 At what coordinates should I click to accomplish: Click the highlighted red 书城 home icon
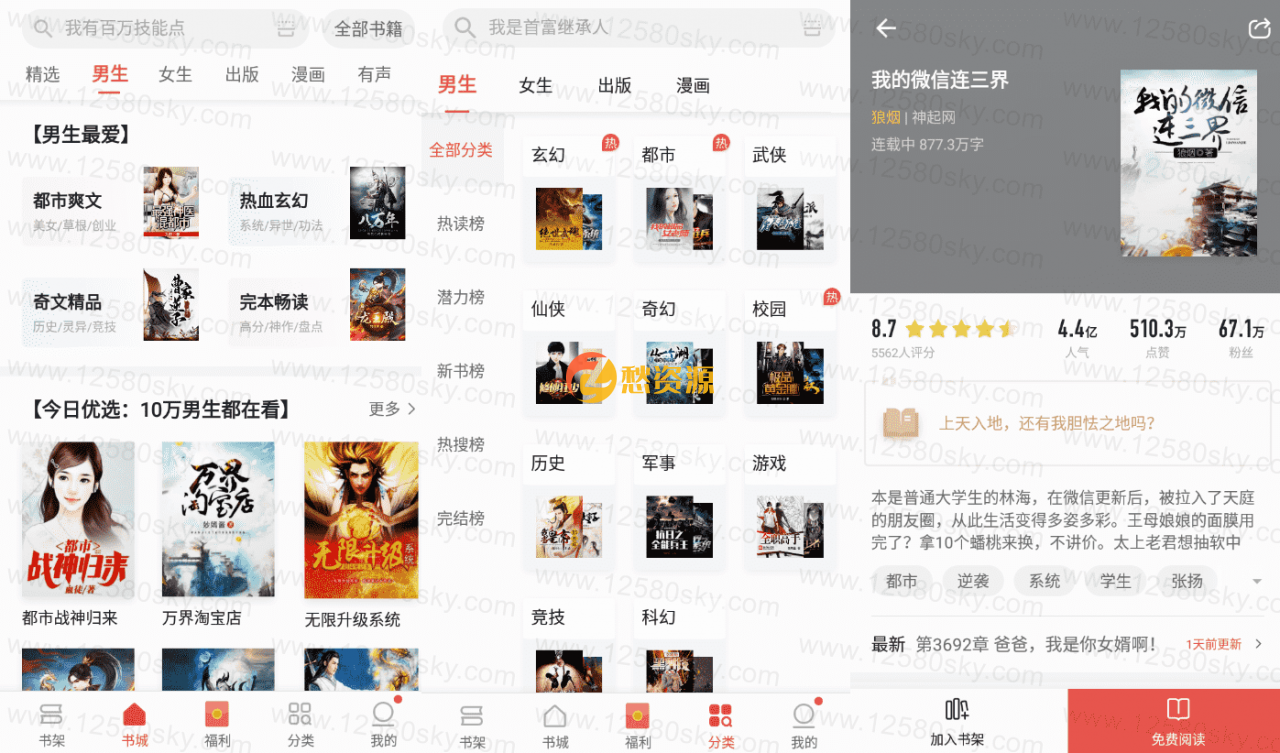click(134, 714)
